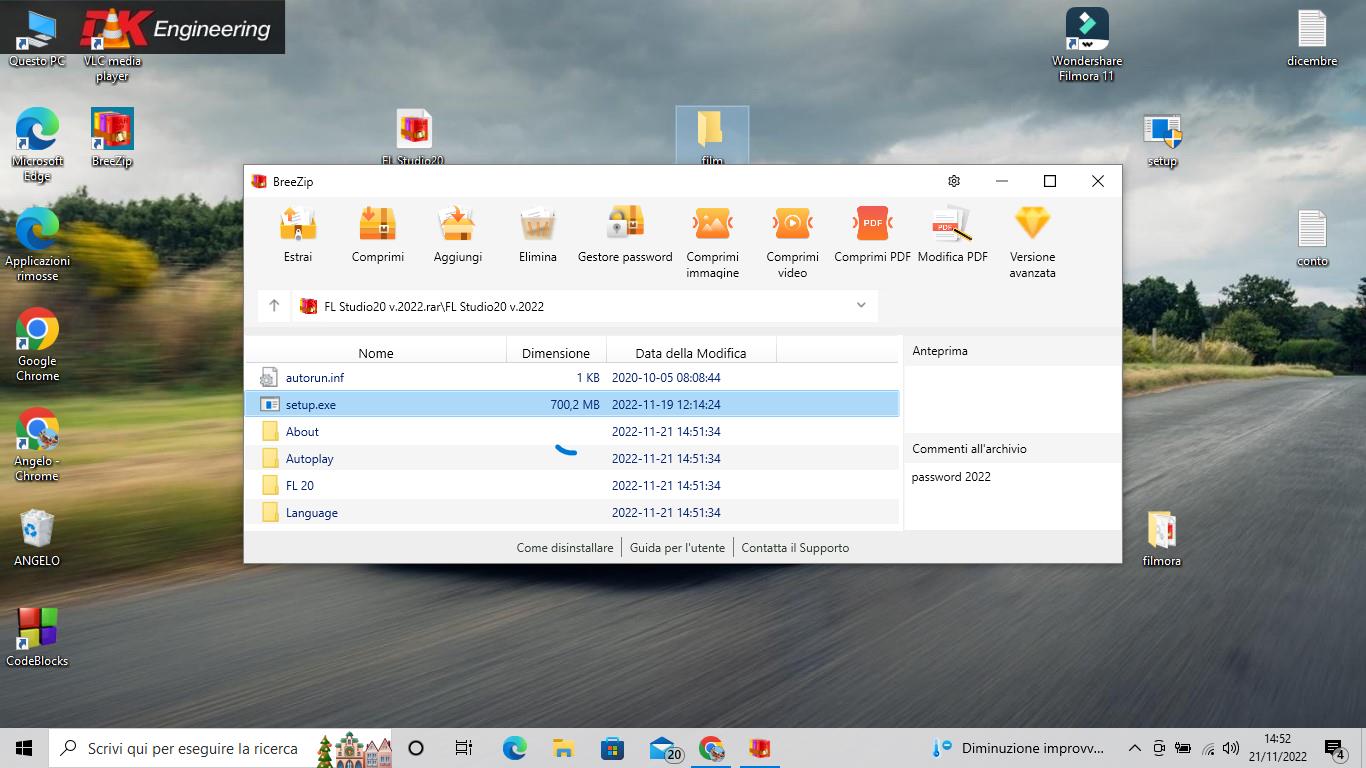This screenshot has width=1366, height=768.
Task: Select the autorun.inf file
Action: [x=315, y=378]
